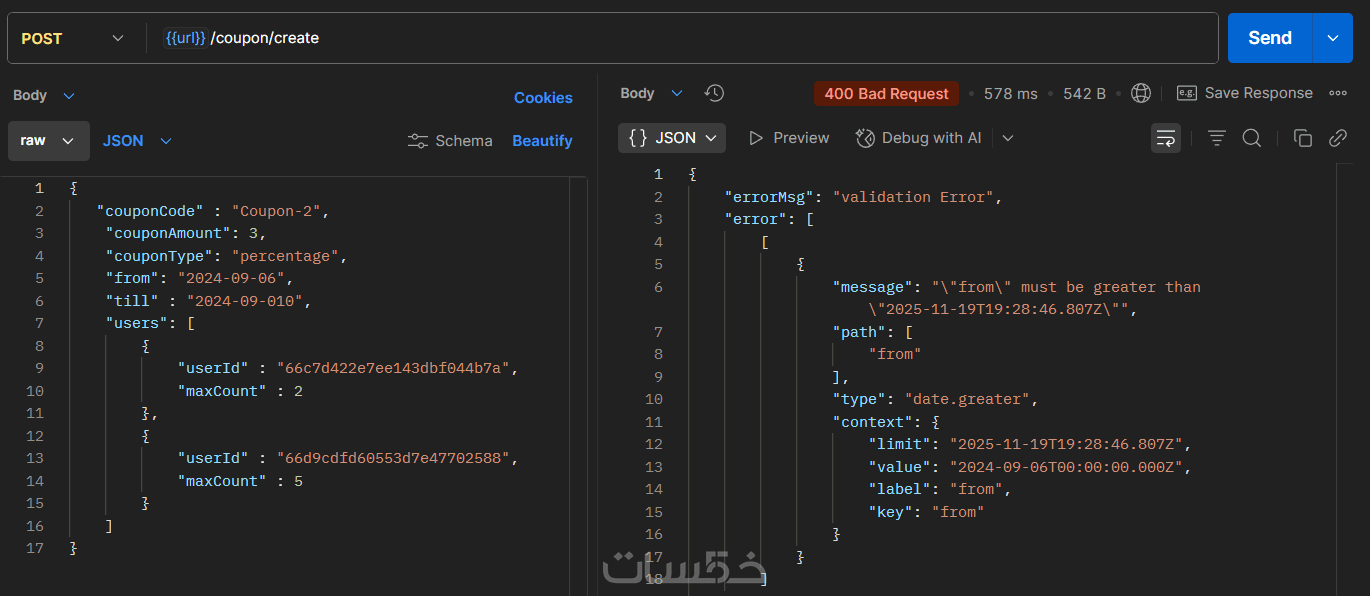Copy the response to clipboard

pos(1302,138)
